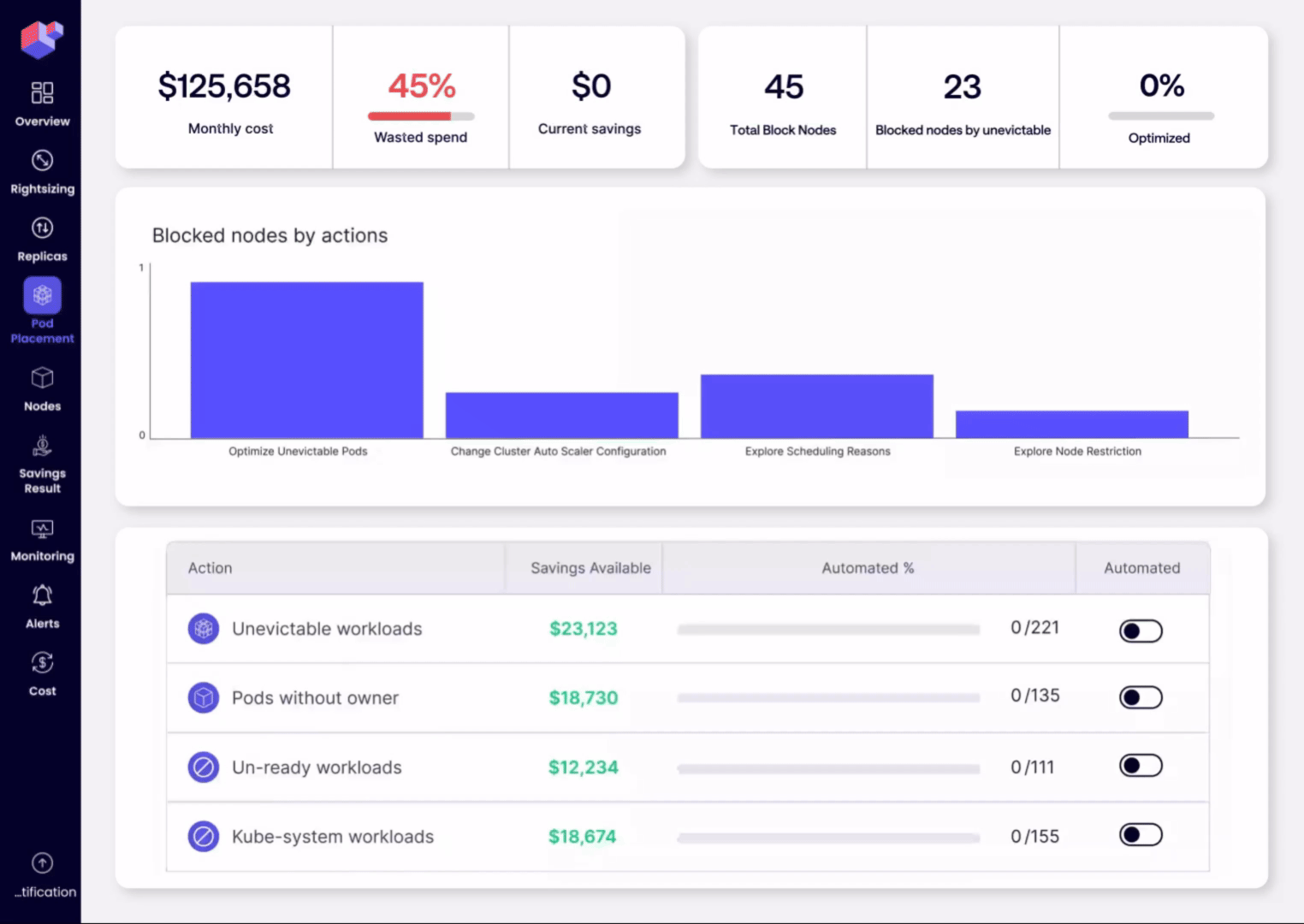
Task: Open the Replicas section icon
Action: 42,228
